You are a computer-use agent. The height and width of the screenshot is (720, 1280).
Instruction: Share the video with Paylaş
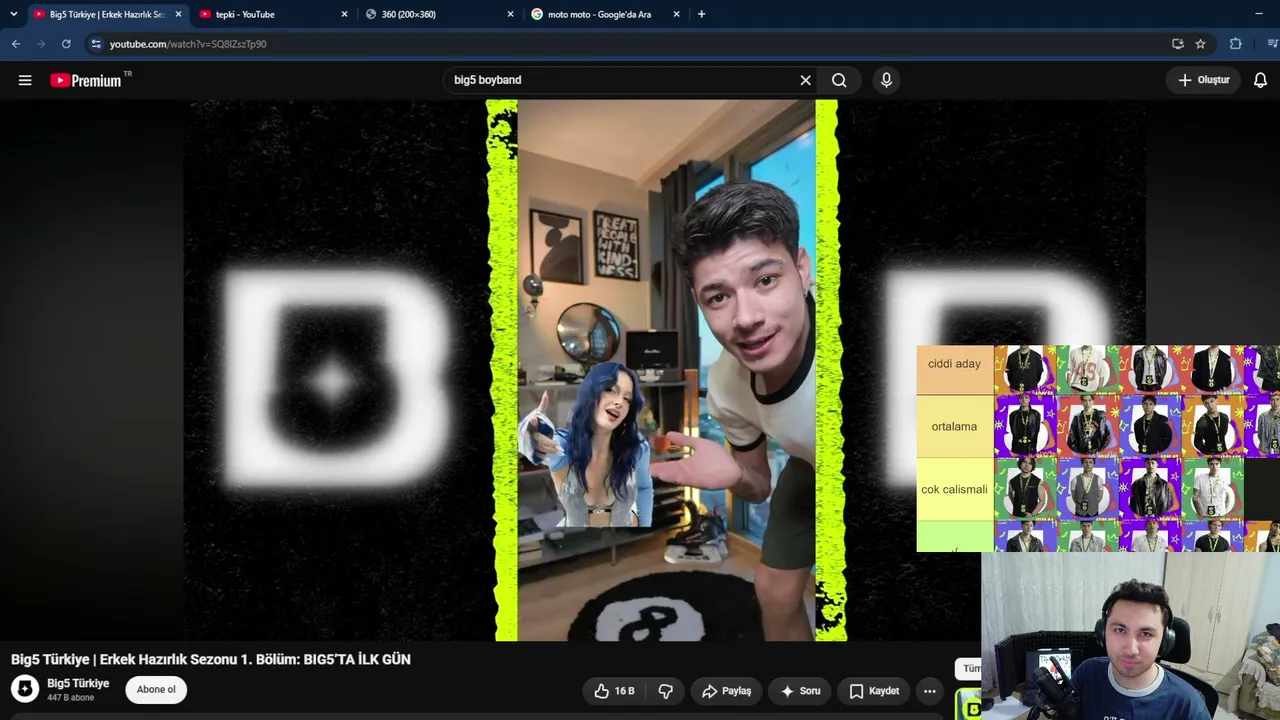point(726,691)
